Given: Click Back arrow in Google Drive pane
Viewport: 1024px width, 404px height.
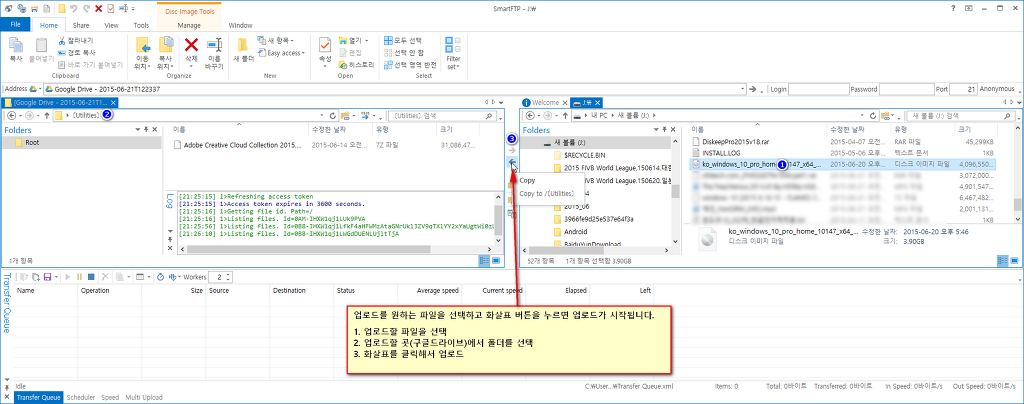Looking at the screenshot, I should coord(11,116).
